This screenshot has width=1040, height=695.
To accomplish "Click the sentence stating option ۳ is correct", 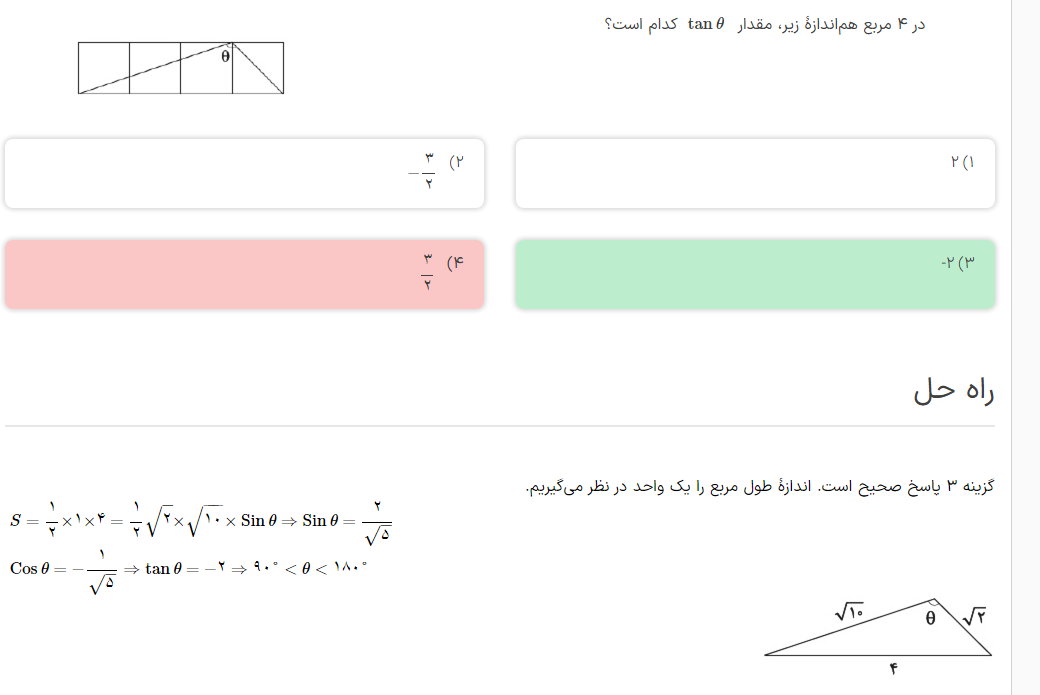I will pyautogui.click(x=760, y=486).
